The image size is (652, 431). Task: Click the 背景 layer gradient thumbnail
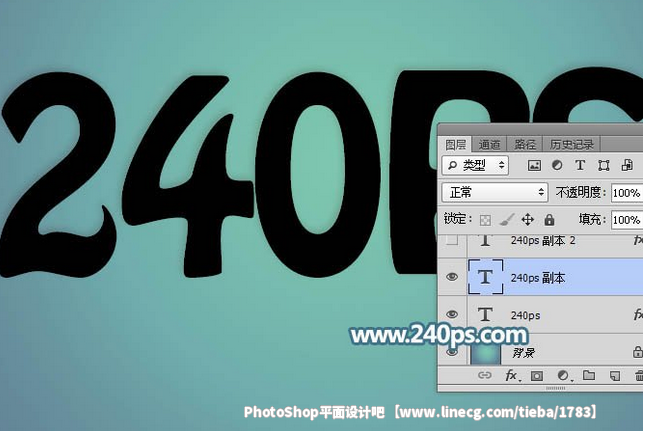(x=486, y=352)
